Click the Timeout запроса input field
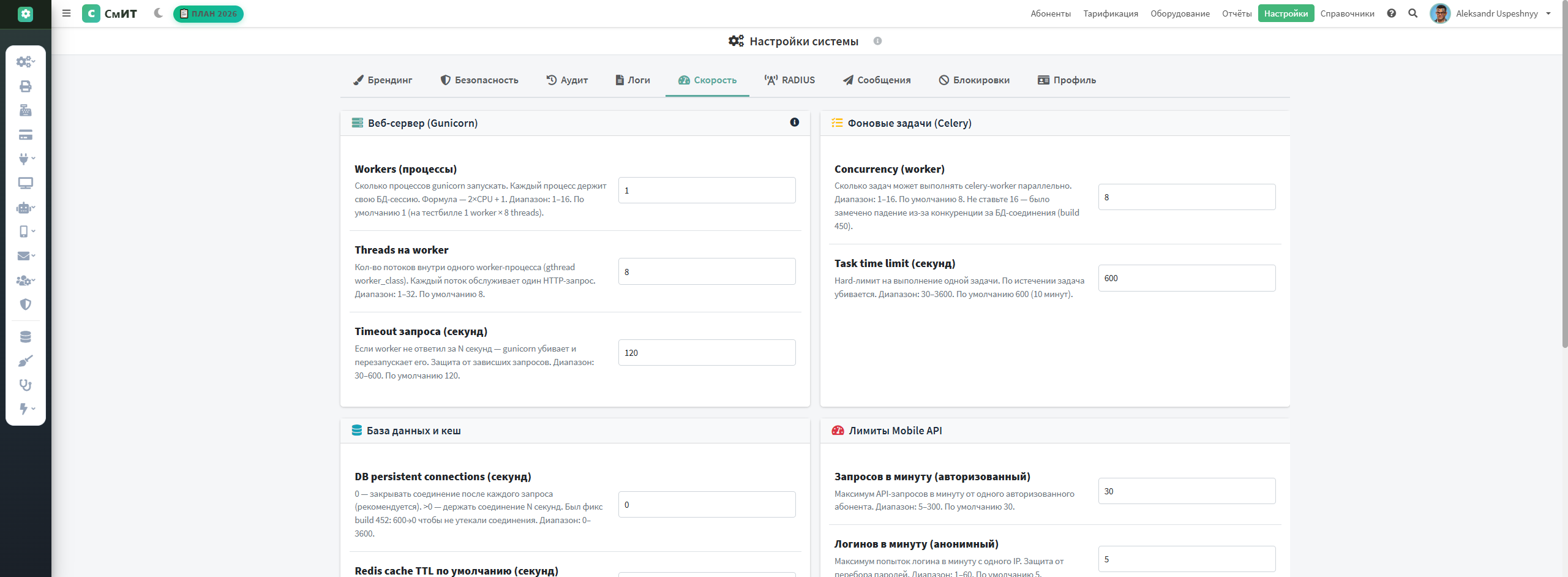The width and height of the screenshot is (1568, 577). coord(707,353)
